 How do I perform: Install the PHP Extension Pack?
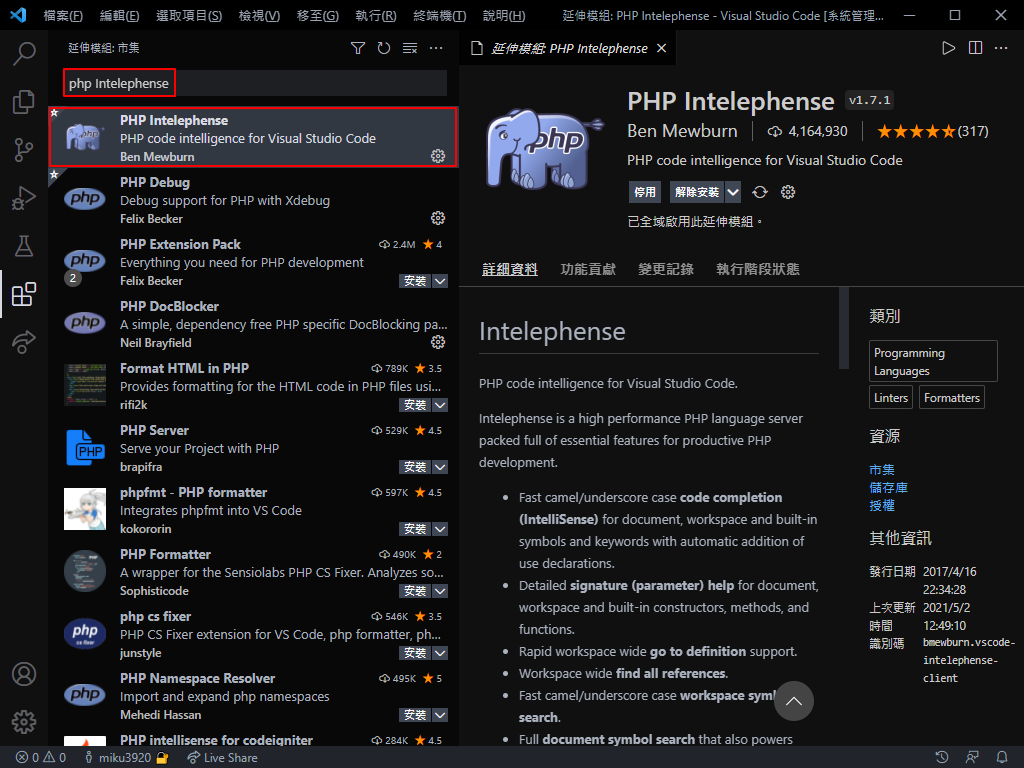coord(415,281)
